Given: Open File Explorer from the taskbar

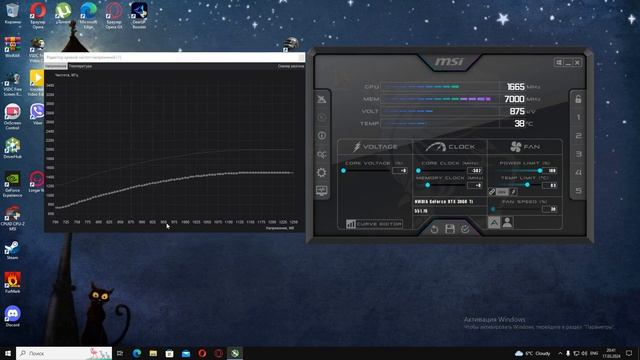Looking at the screenshot, I should click(153, 353).
